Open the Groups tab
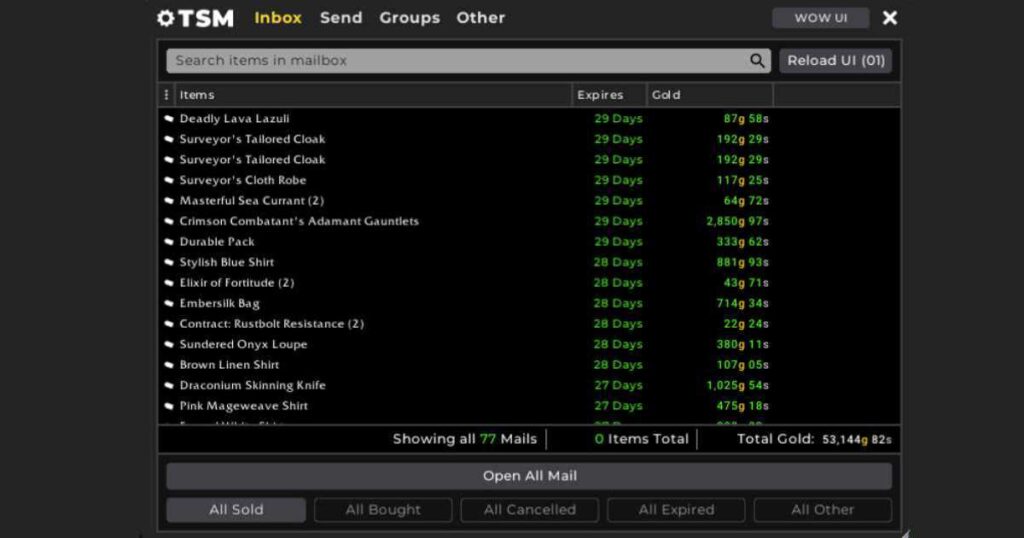This screenshot has height=538, width=1024. point(409,18)
